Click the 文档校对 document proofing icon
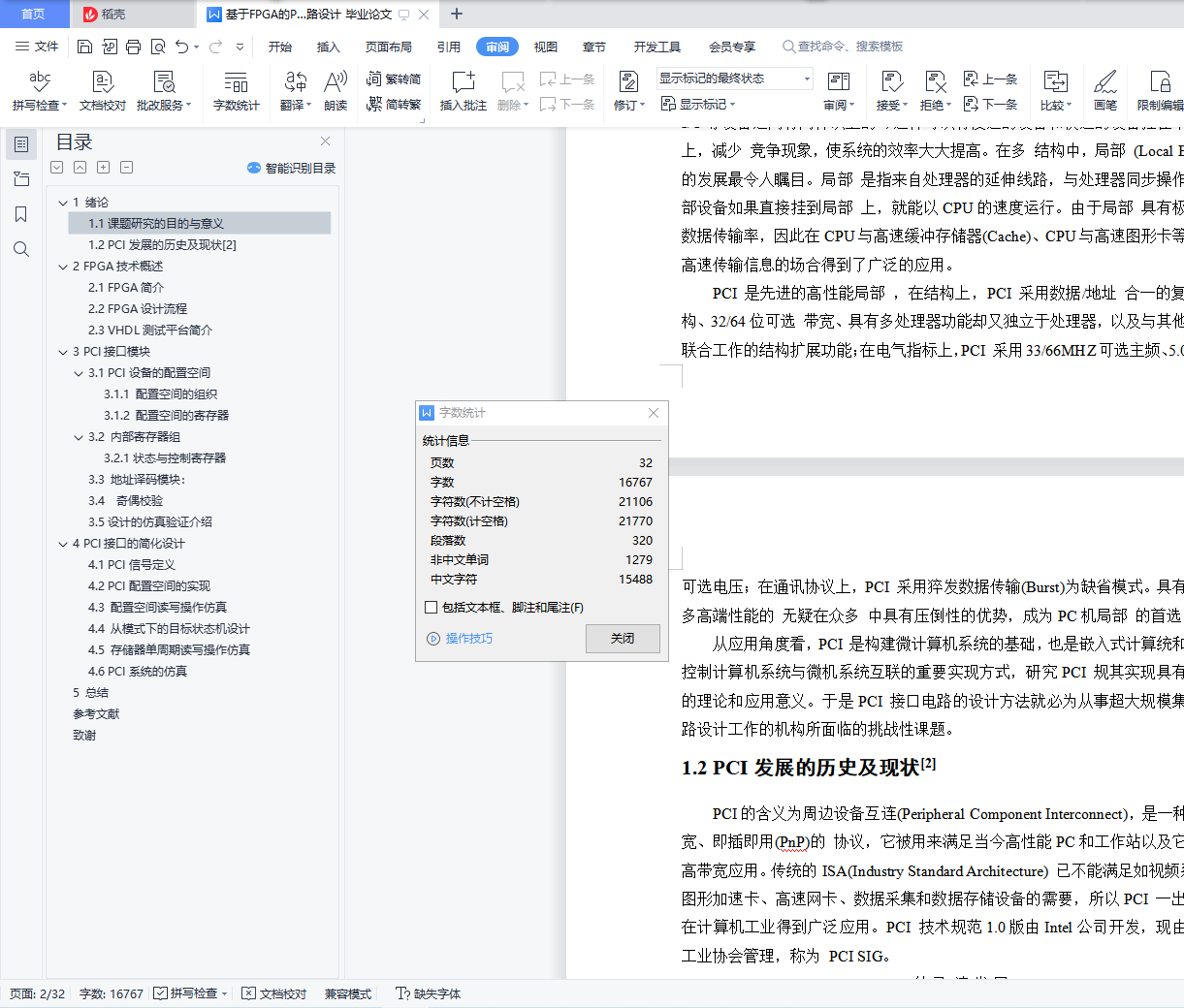Screen dimensions: 1184x1008 pos(103,91)
